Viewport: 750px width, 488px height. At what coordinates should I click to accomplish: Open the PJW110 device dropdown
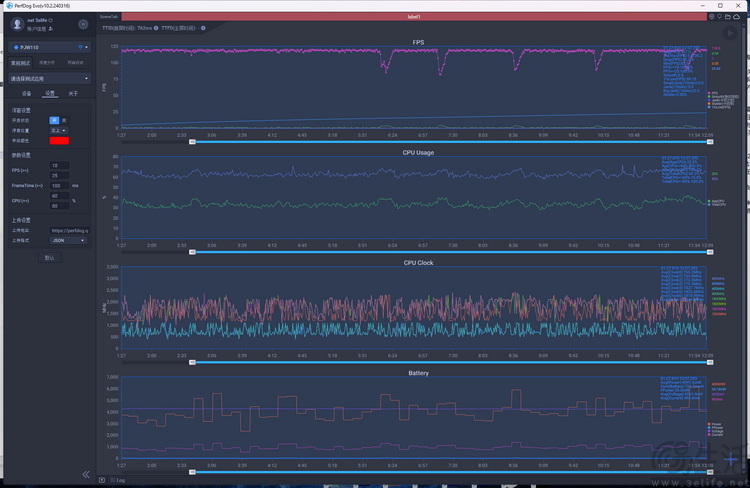pyautogui.click(x=49, y=47)
